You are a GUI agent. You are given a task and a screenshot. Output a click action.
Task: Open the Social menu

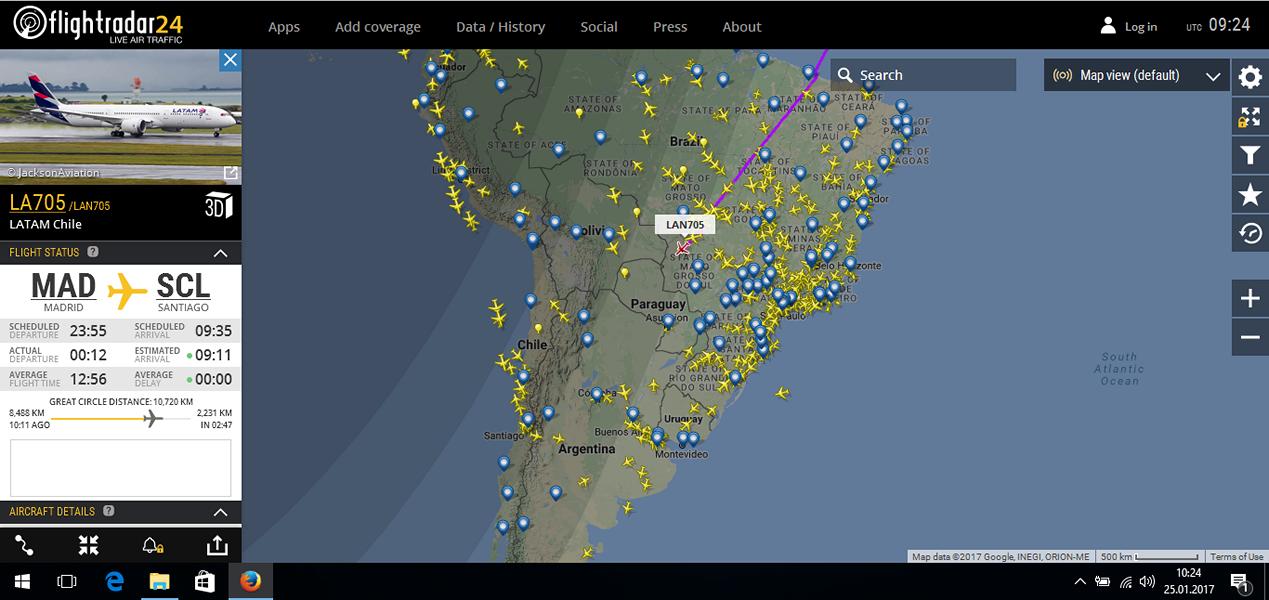(x=599, y=27)
